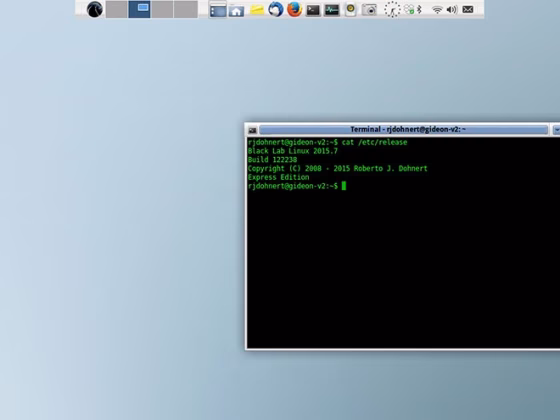Launch the speaker audio player icon
This screenshot has width=560, height=420.
click(x=350, y=9)
